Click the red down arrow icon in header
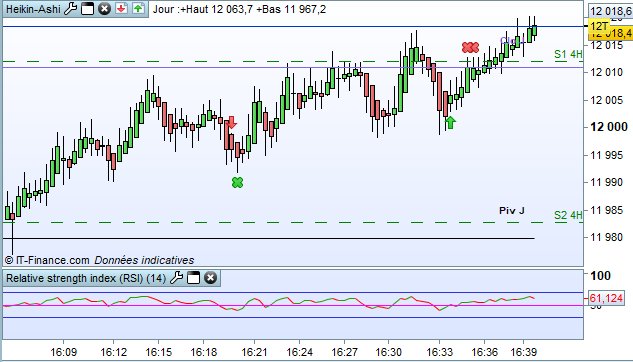Image resolution: width=633 pixels, height=362 pixels. coord(121,8)
